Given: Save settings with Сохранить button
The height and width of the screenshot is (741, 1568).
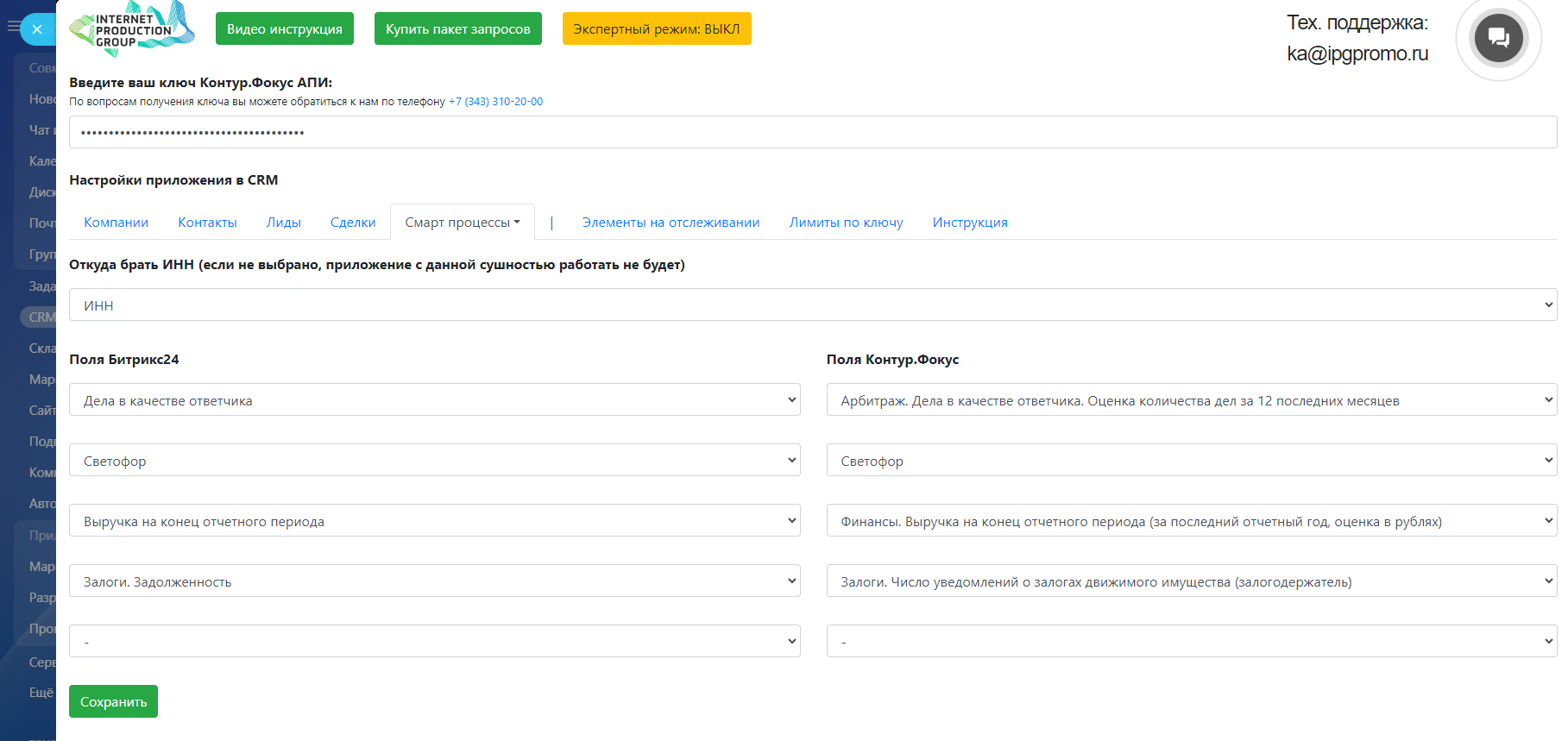Looking at the screenshot, I should pyautogui.click(x=113, y=701).
